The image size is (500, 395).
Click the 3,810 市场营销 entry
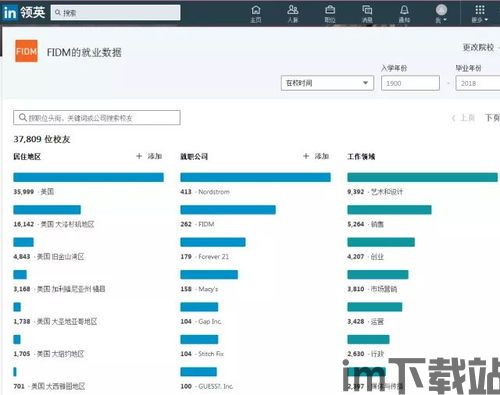372,289
